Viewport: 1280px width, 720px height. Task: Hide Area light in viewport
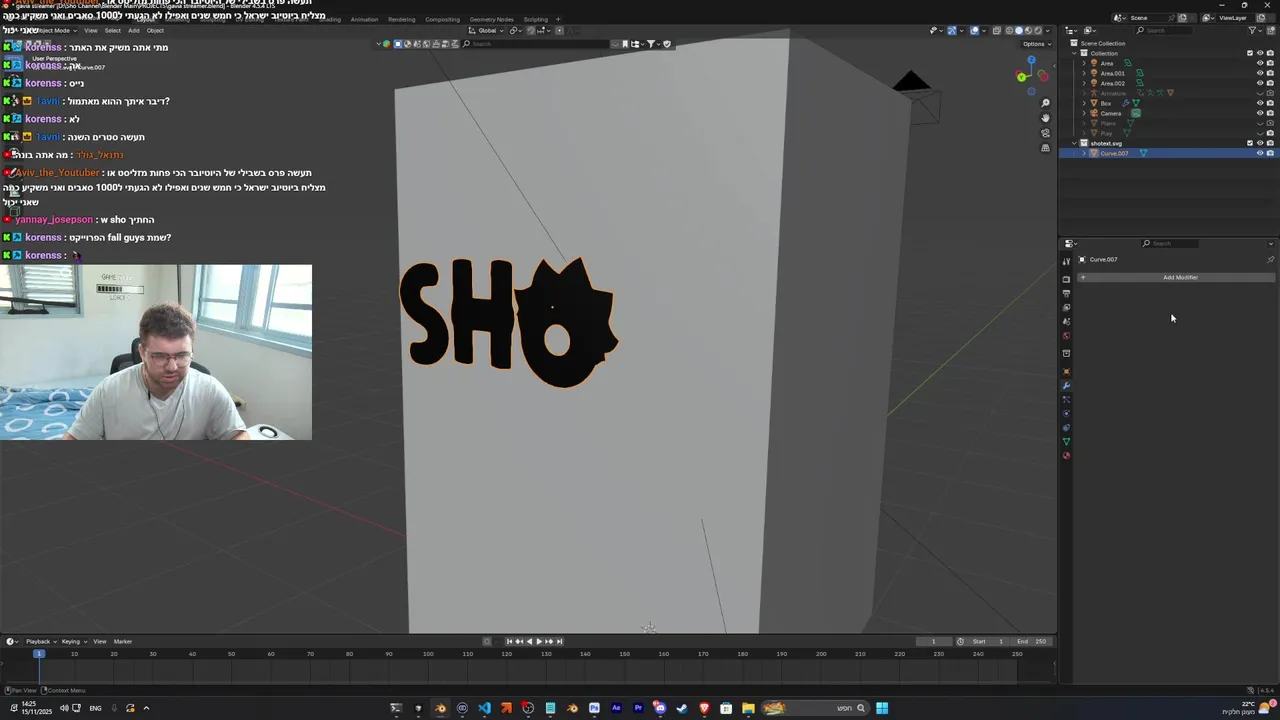click(1260, 63)
